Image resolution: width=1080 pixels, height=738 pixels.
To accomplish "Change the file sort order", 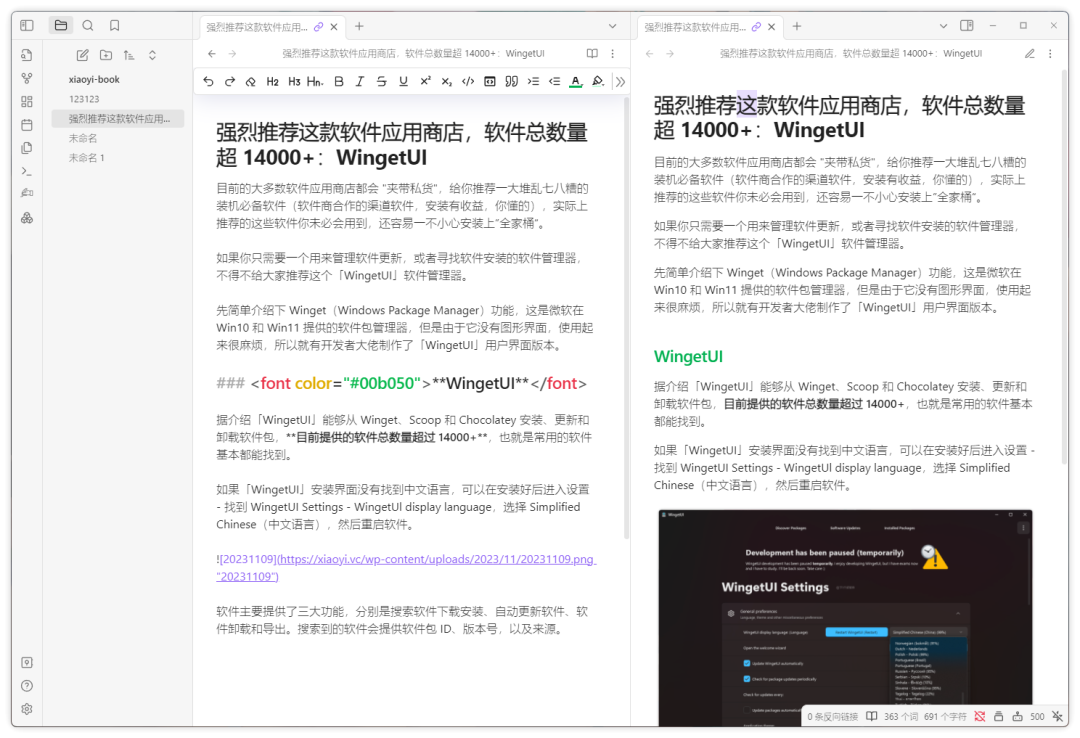I will point(129,55).
